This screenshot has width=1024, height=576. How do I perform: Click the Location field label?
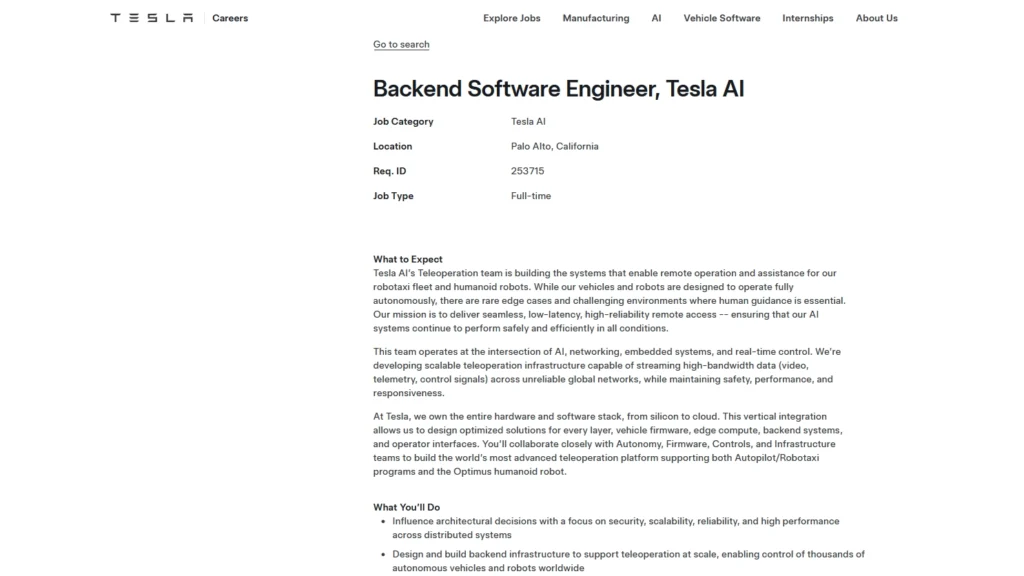pyautogui.click(x=392, y=146)
